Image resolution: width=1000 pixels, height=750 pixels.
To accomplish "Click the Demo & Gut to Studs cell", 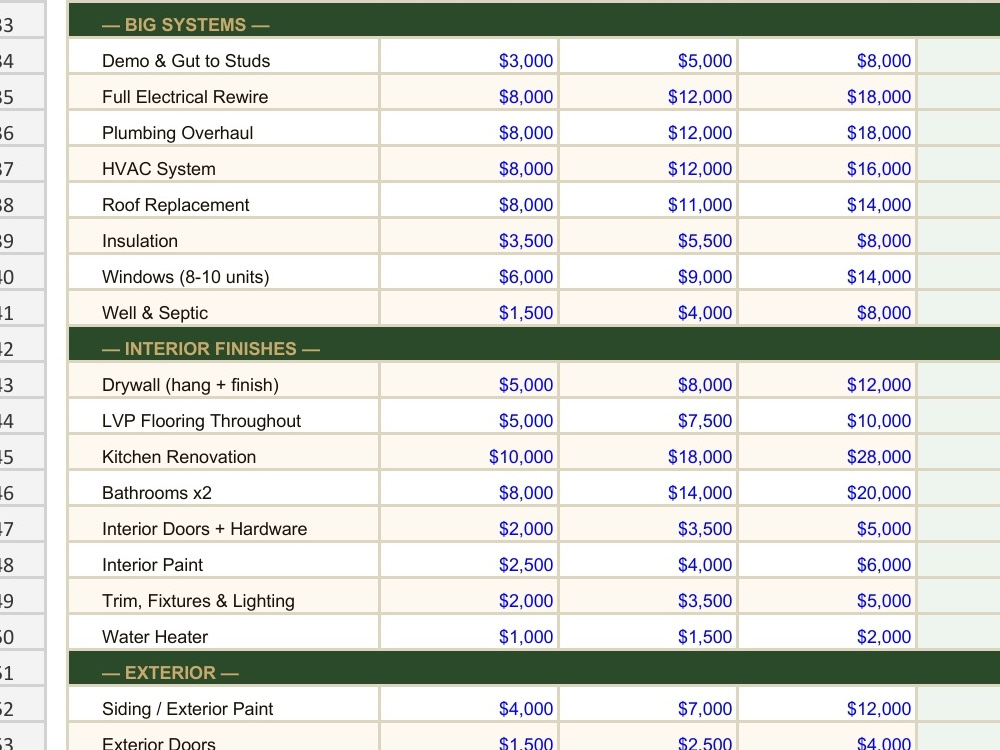I will [224, 56].
